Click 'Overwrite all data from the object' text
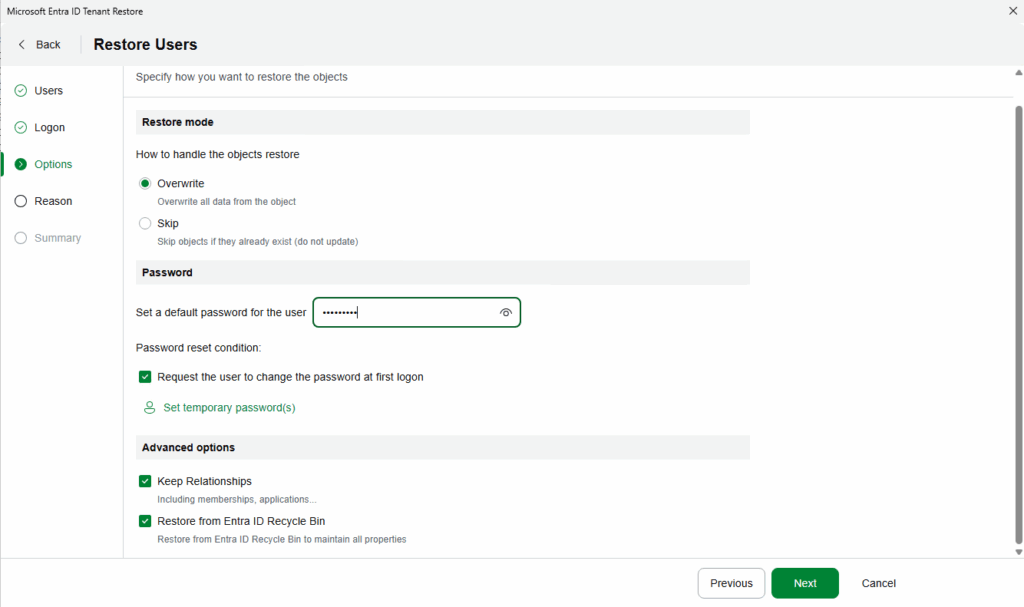The image size is (1024, 607). 227,202
